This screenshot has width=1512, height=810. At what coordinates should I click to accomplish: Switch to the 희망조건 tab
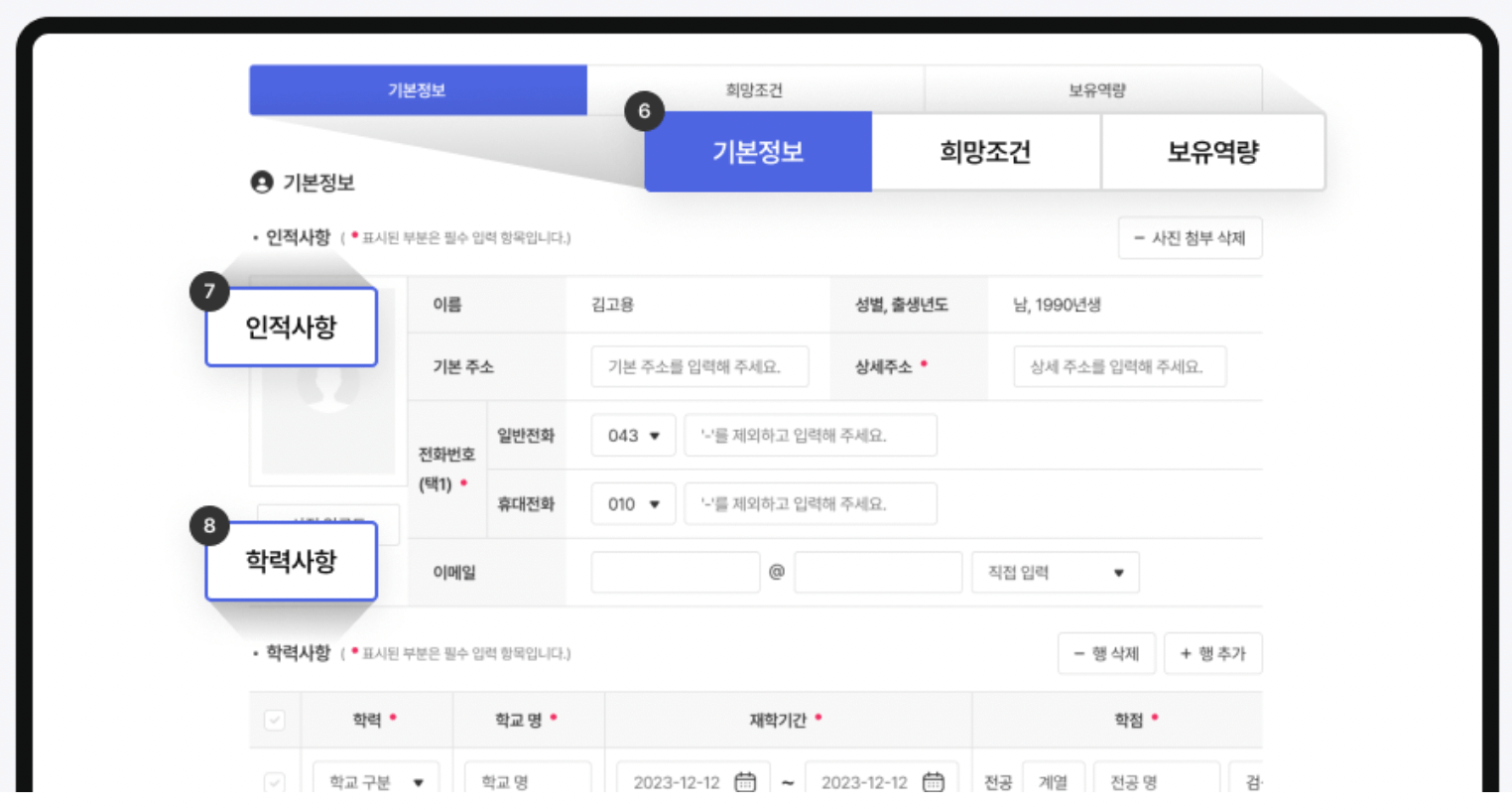point(986,152)
